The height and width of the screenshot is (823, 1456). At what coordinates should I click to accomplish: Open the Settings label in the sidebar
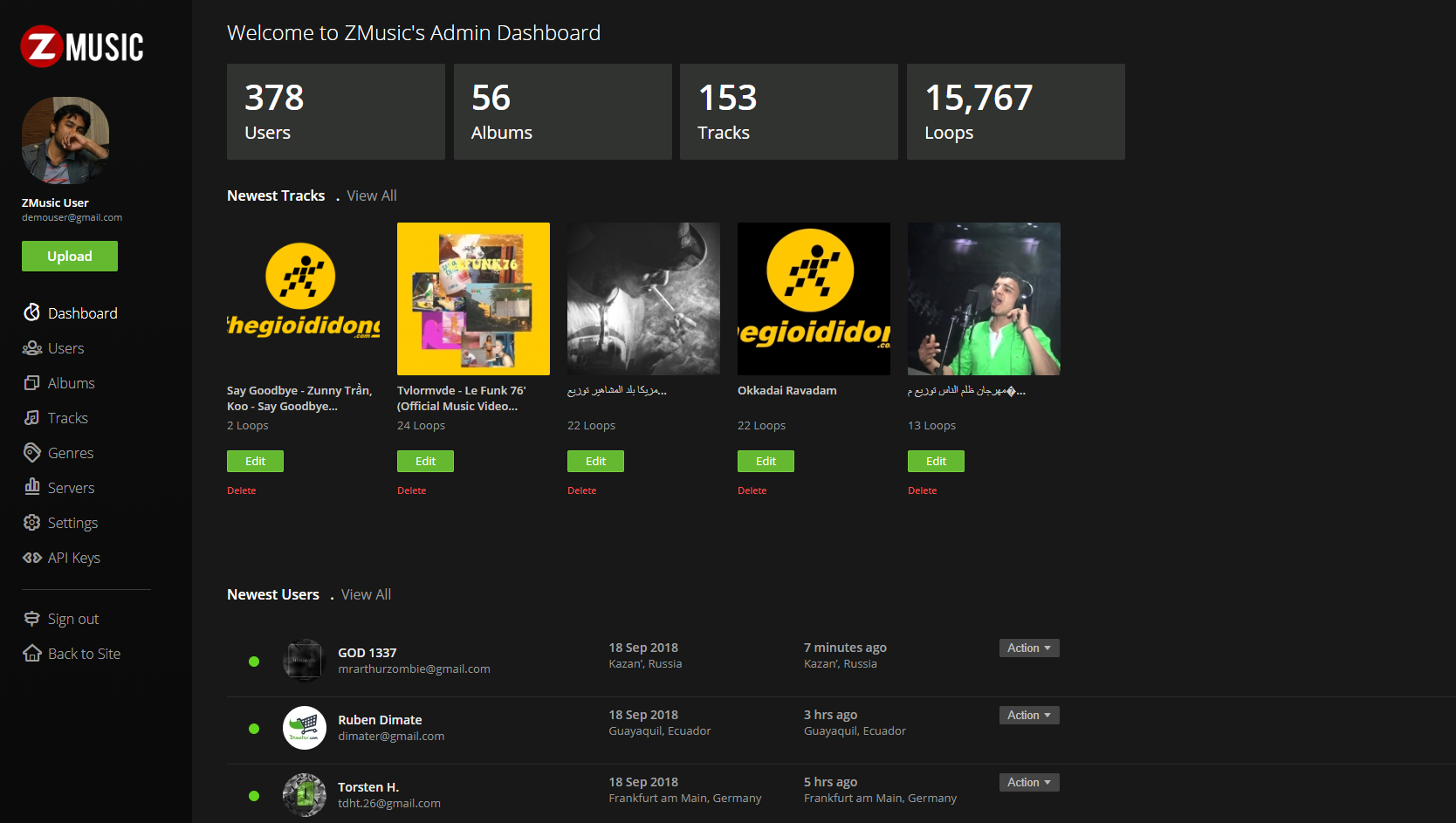pyautogui.click(x=73, y=523)
